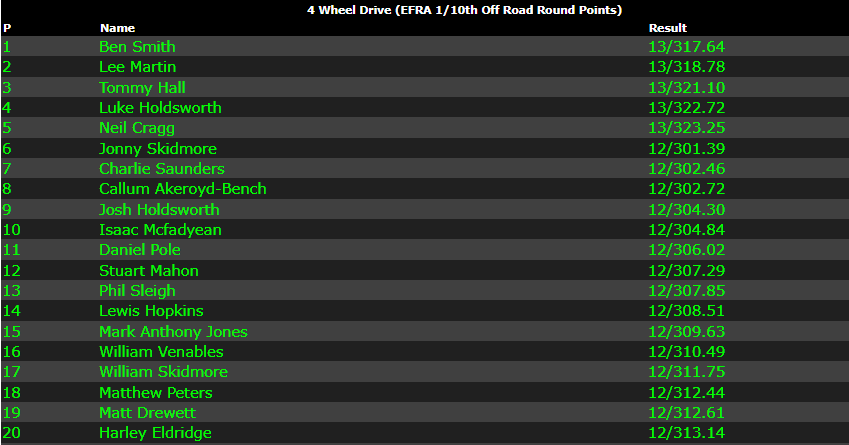Image resolution: width=849 pixels, height=445 pixels.
Task: Click the Result column header
Action: click(x=667, y=28)
